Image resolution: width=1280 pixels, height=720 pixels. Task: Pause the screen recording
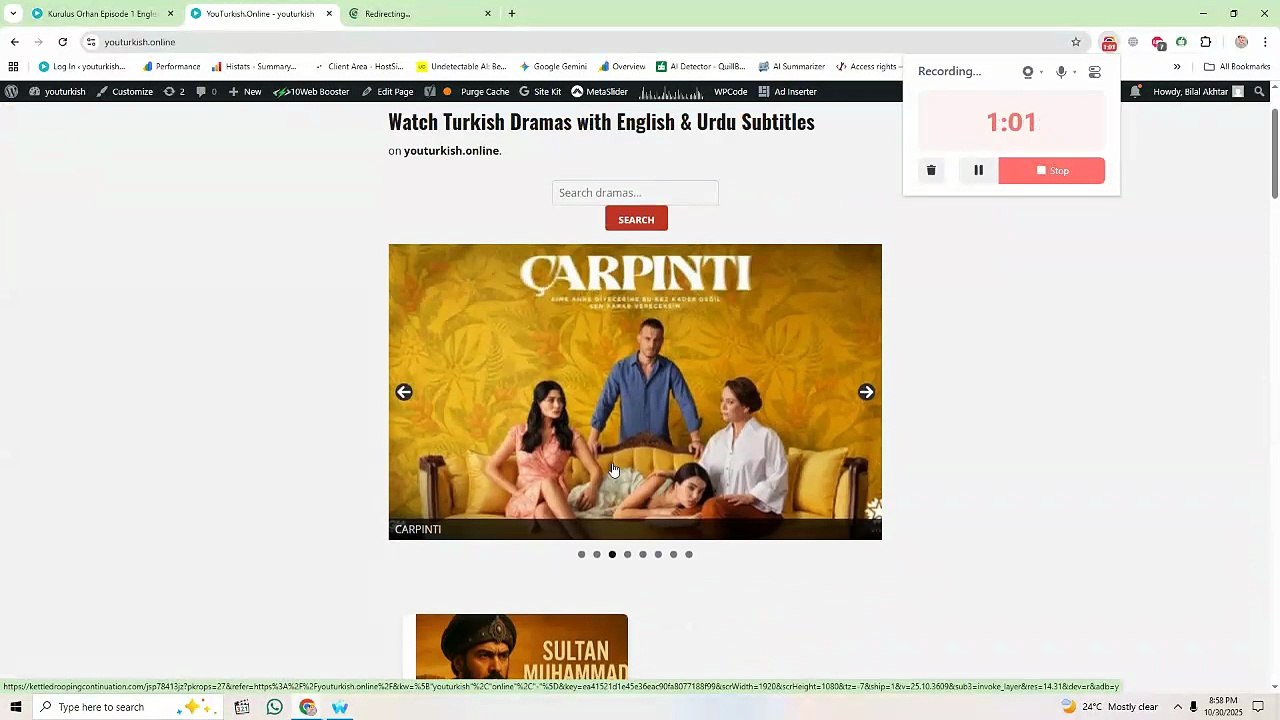[978, 170]
